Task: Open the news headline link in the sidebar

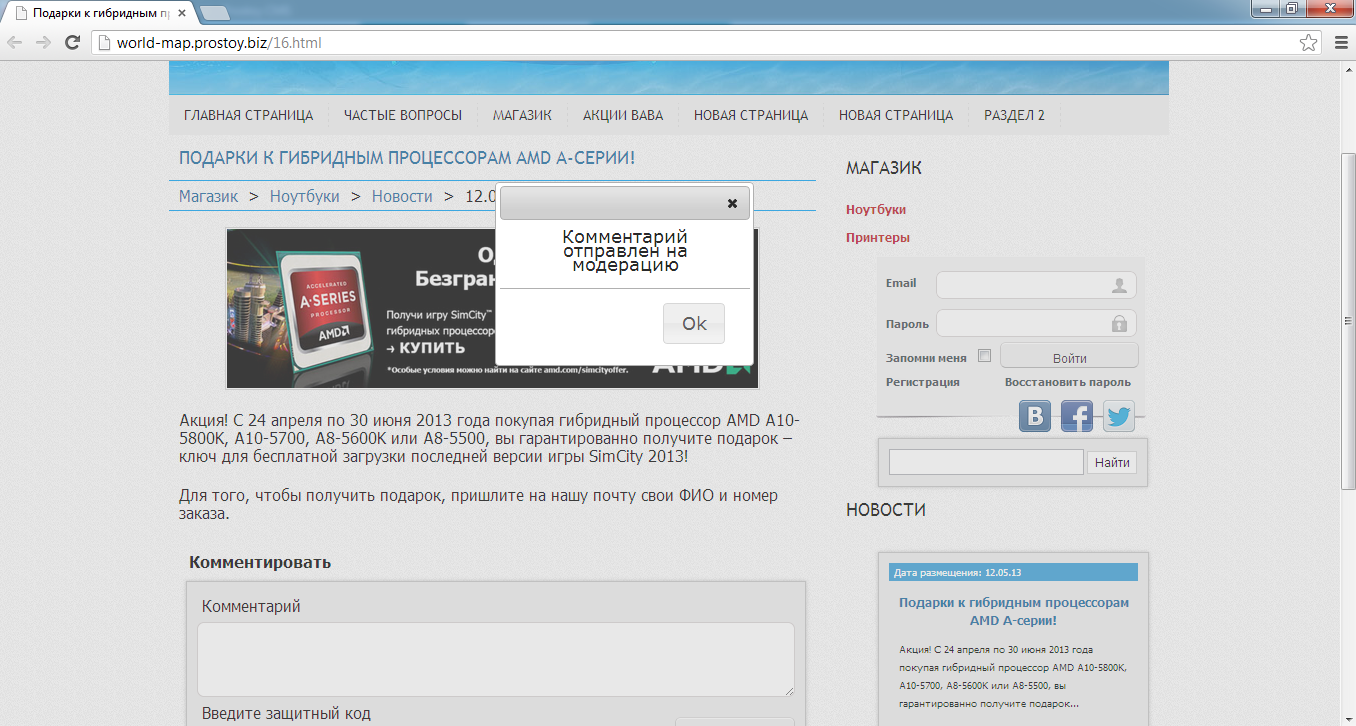Action: [1013, 612]
